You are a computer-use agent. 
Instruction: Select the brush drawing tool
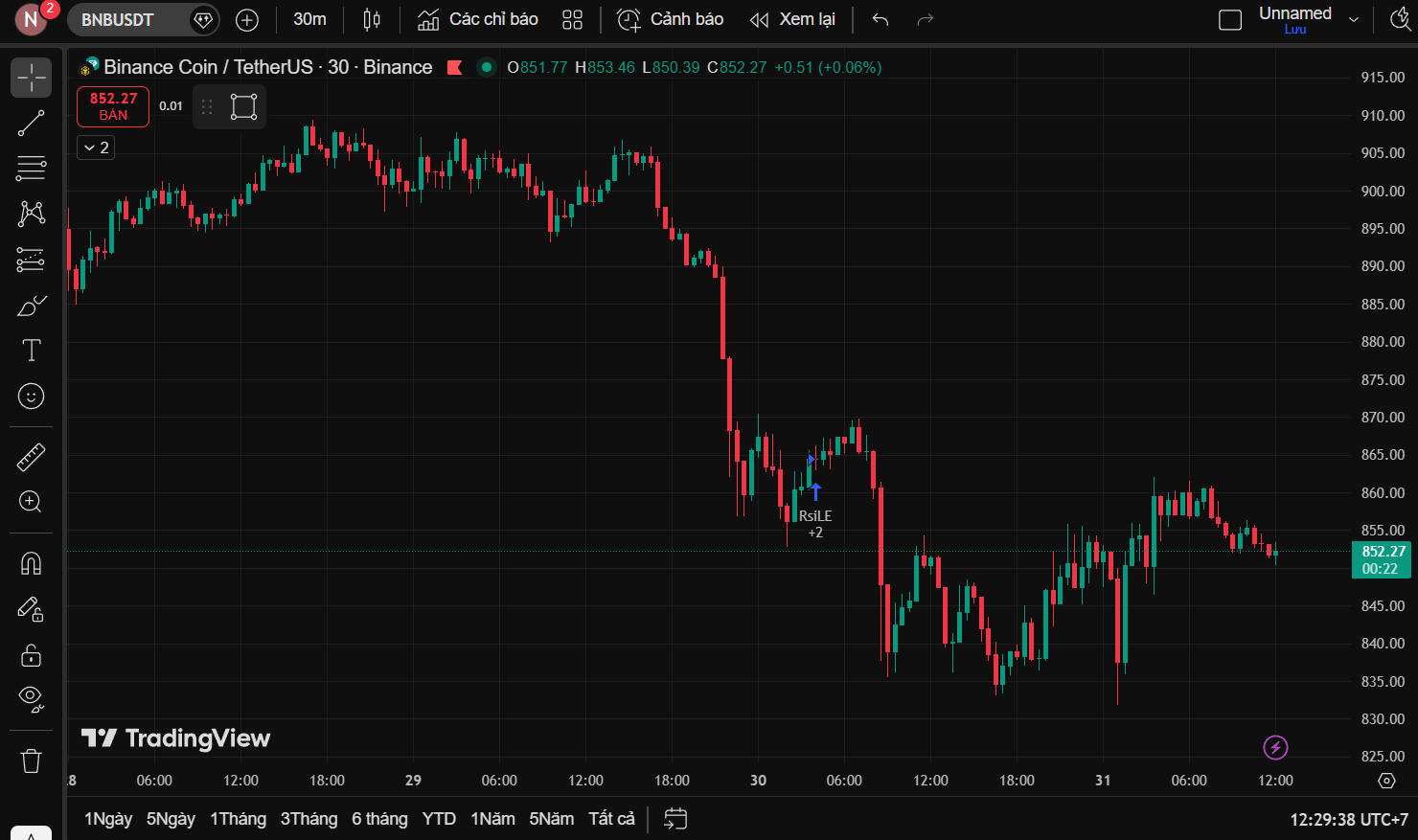tap(31, 306)
